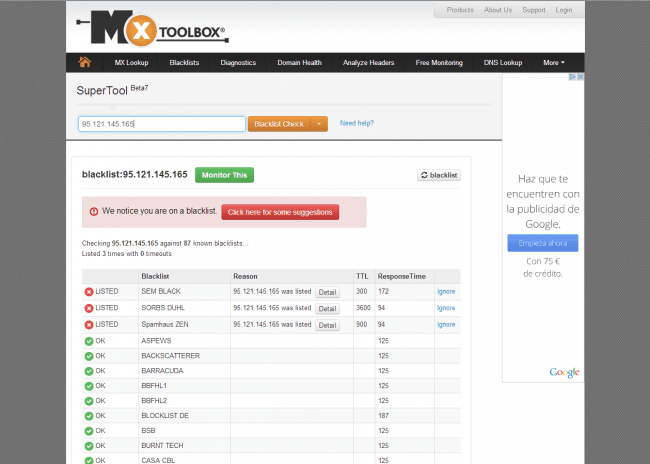Click the Need help? link

(x=357, y=123)
